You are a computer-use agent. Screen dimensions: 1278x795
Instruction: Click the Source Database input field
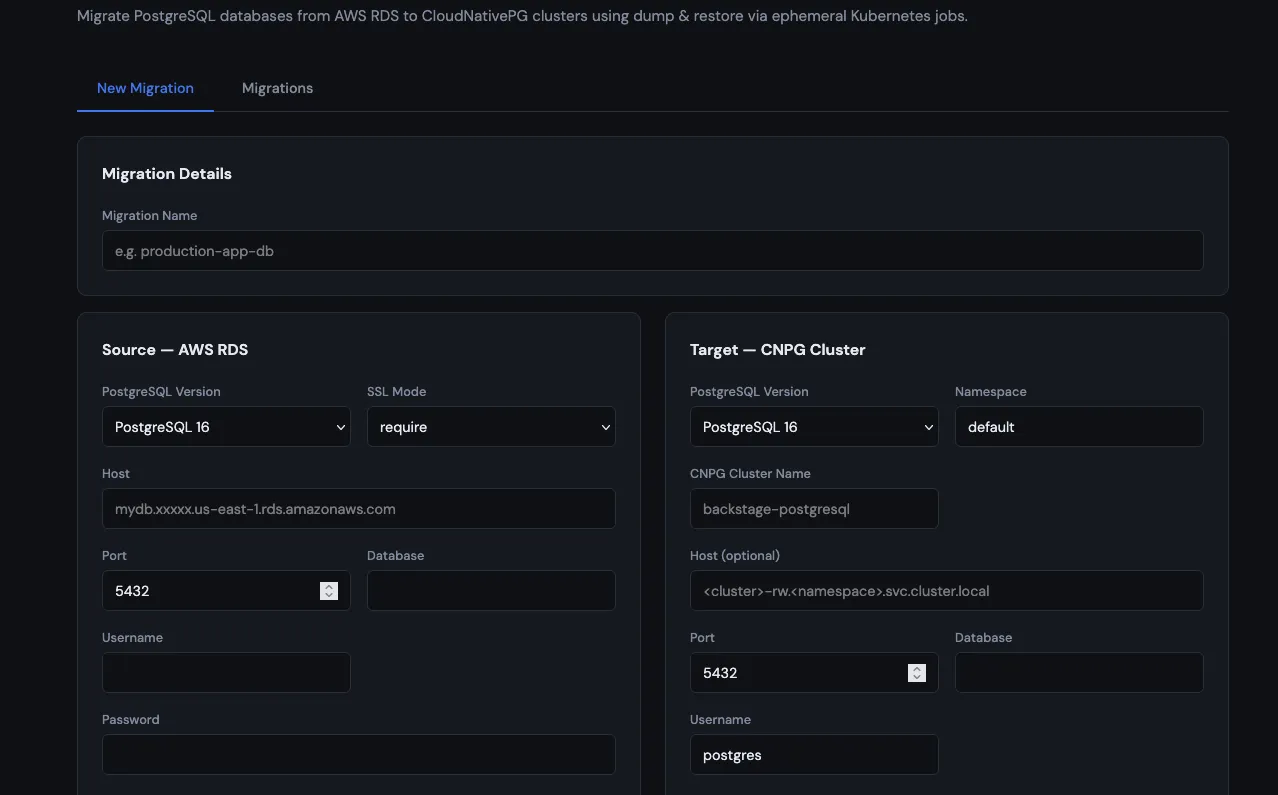491,591
